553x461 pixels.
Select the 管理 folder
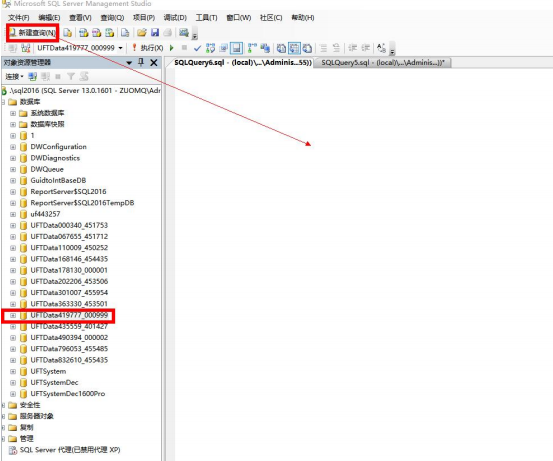click(x=27, y=438)
